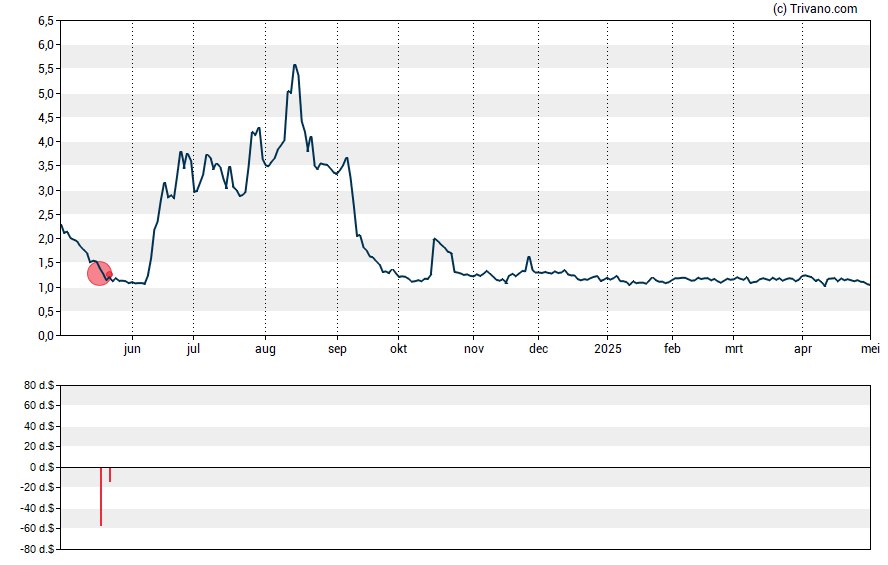Image resolution: width=888 pixels, height=565 pixels.
Task: Click the 'okt' x-axis label
Action: coord(398,349)
